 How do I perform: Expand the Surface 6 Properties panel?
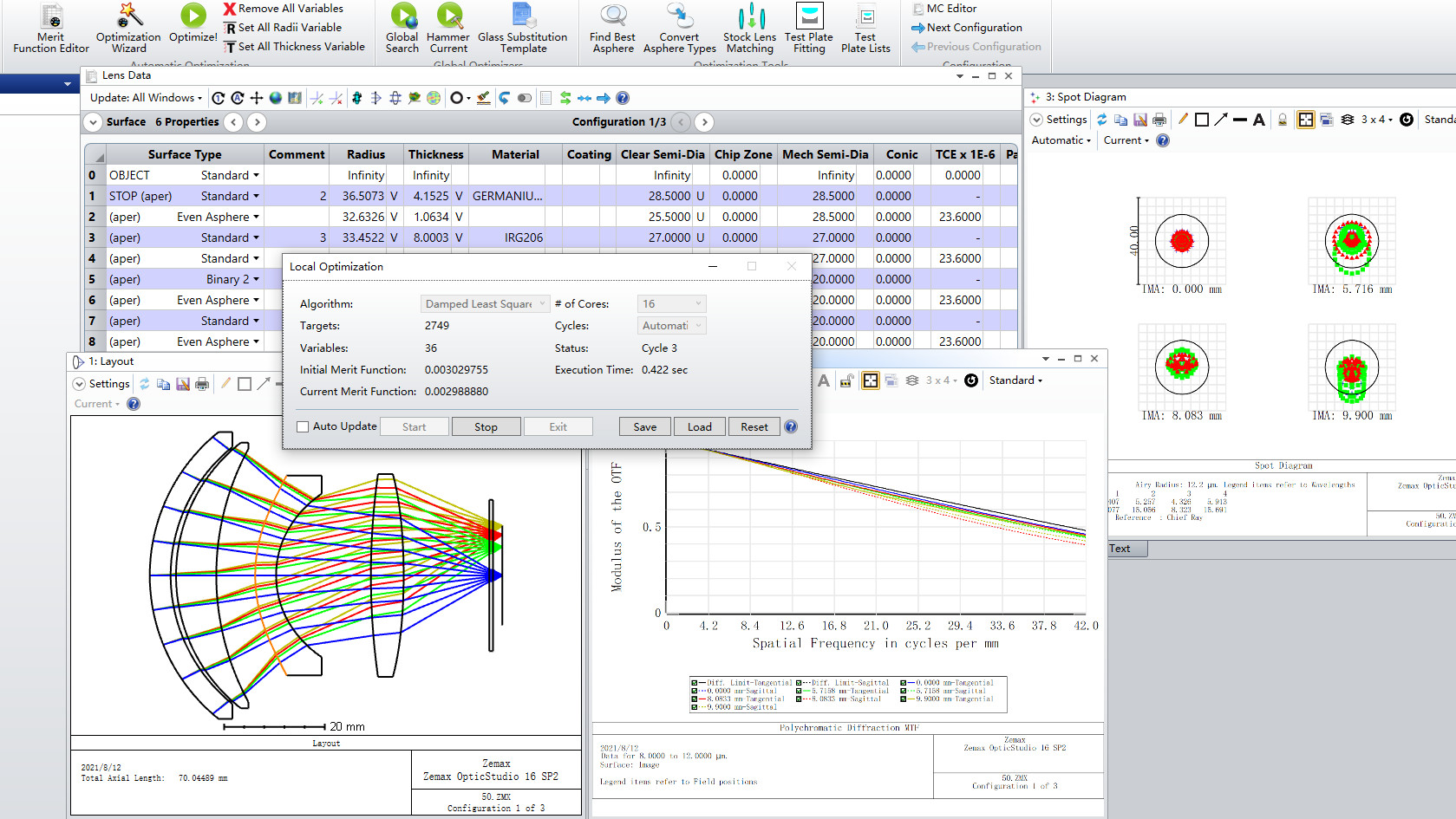(x=93, y=122)
